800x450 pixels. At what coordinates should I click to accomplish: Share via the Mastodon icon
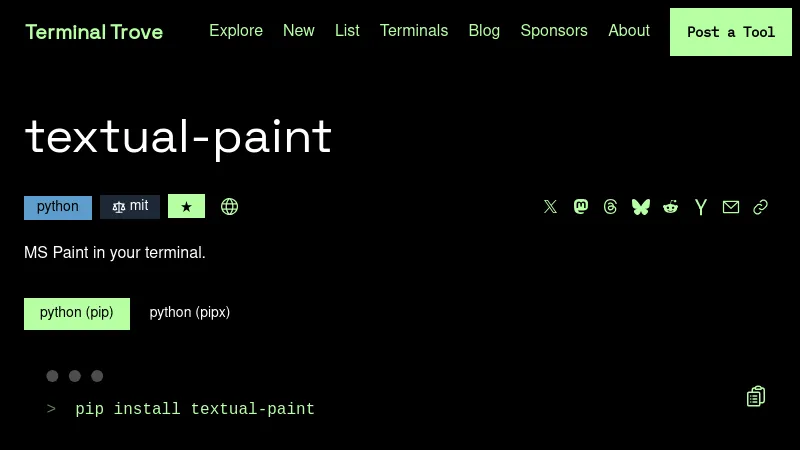pos(581,207)
